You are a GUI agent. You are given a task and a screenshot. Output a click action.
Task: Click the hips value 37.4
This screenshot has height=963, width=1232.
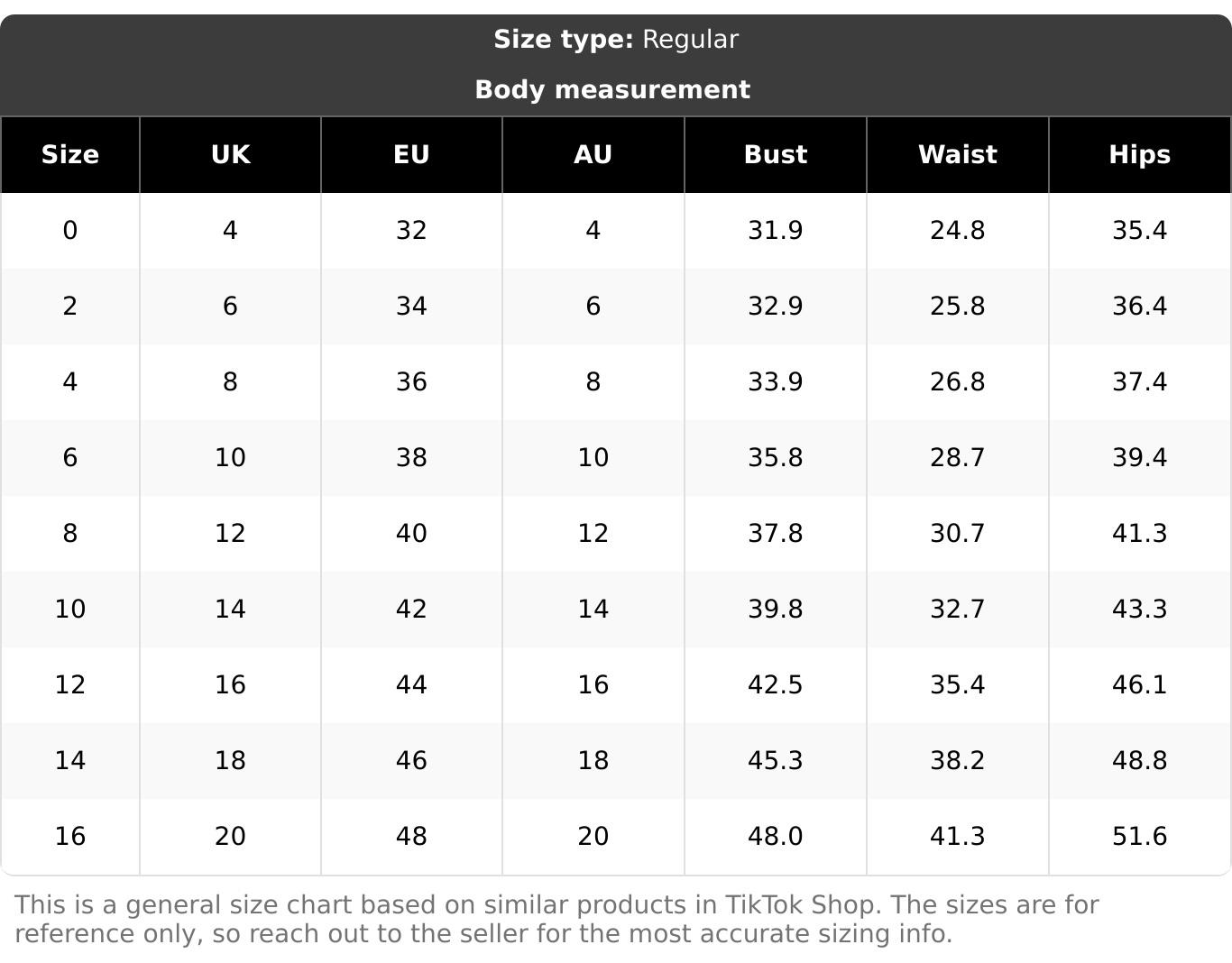[x=1139, y=382]
